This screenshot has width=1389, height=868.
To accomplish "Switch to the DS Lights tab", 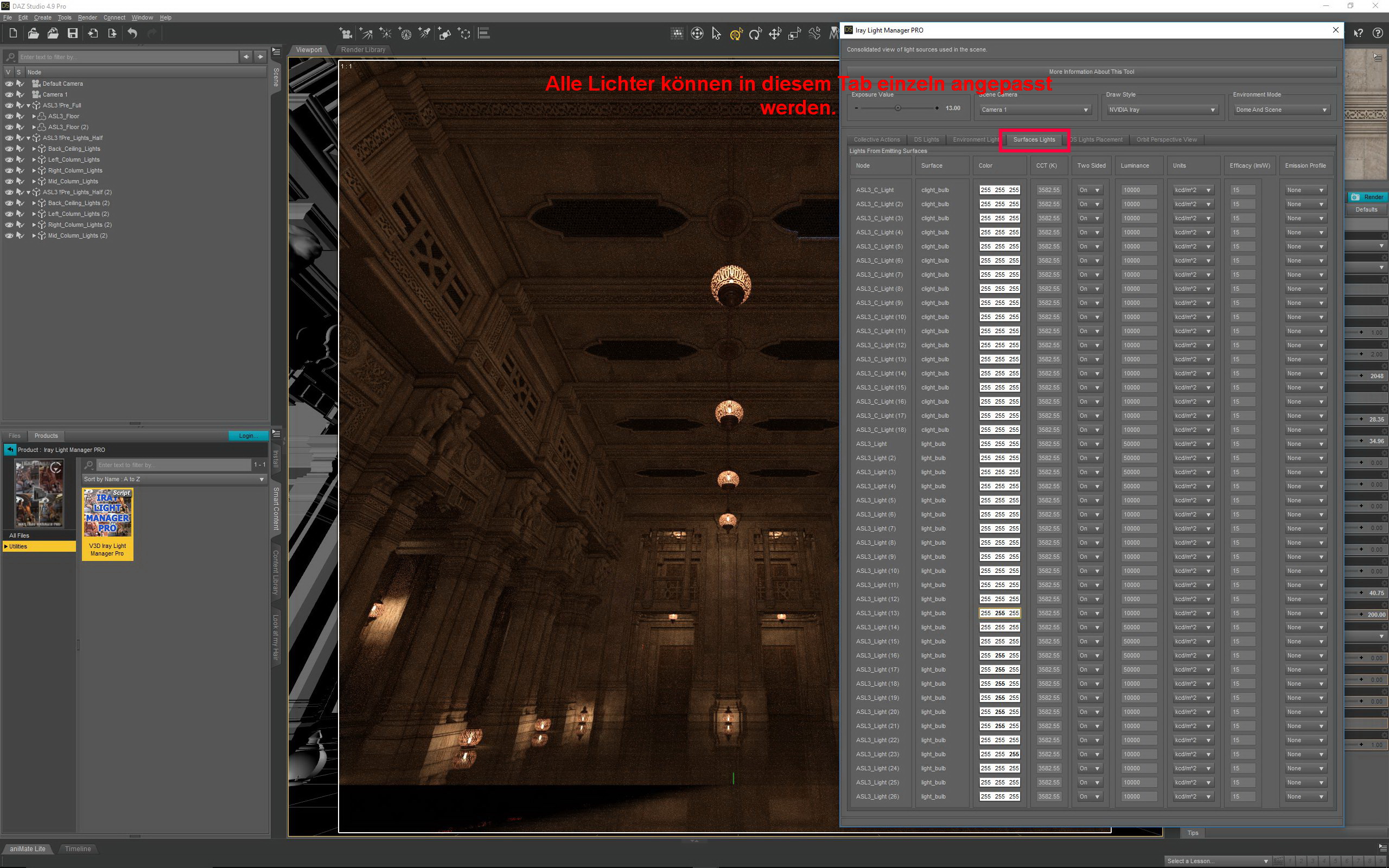I will [926, 139].
